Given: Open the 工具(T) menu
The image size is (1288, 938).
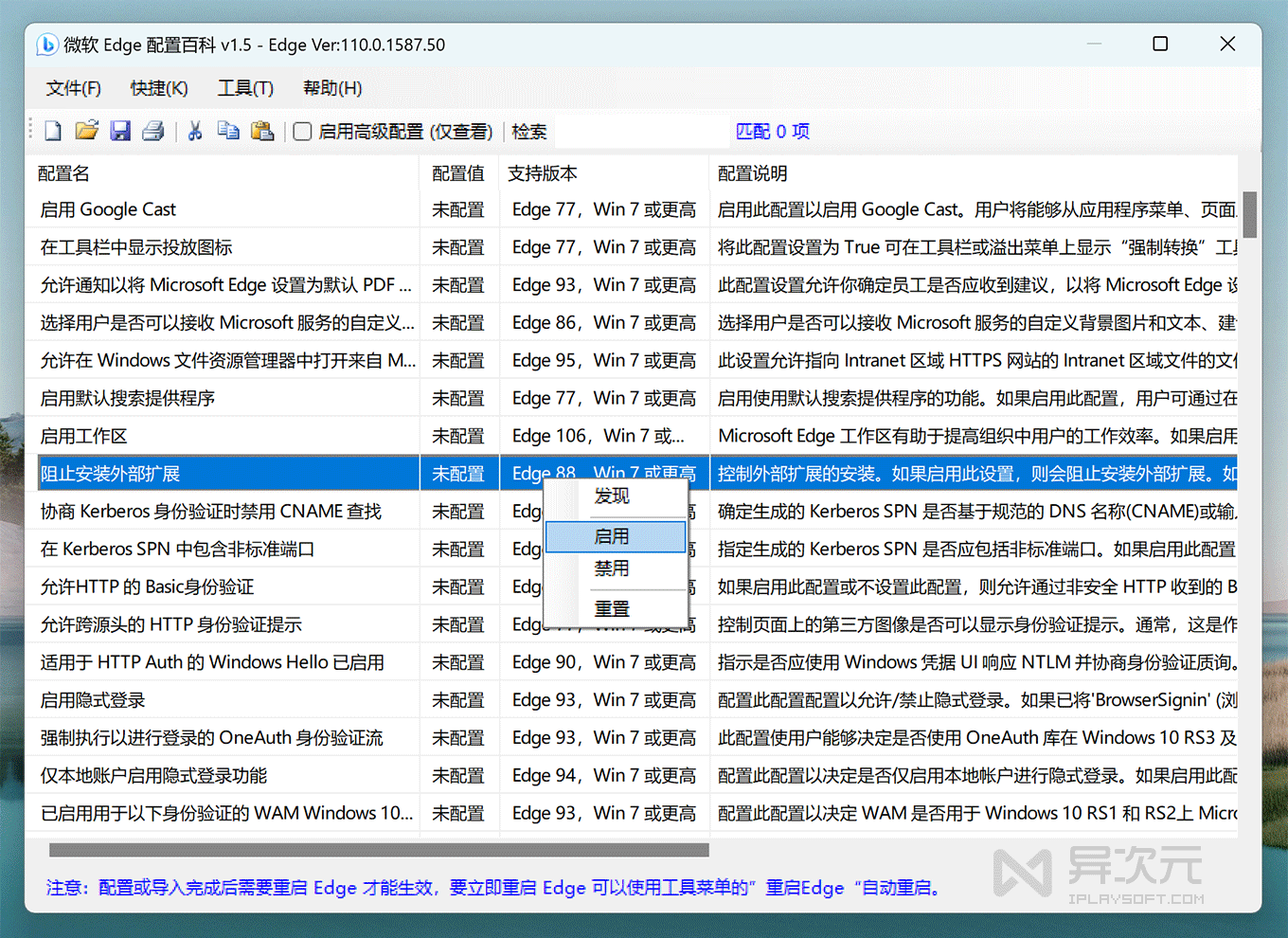Looking at the screenshot, I should pos(246,88).
